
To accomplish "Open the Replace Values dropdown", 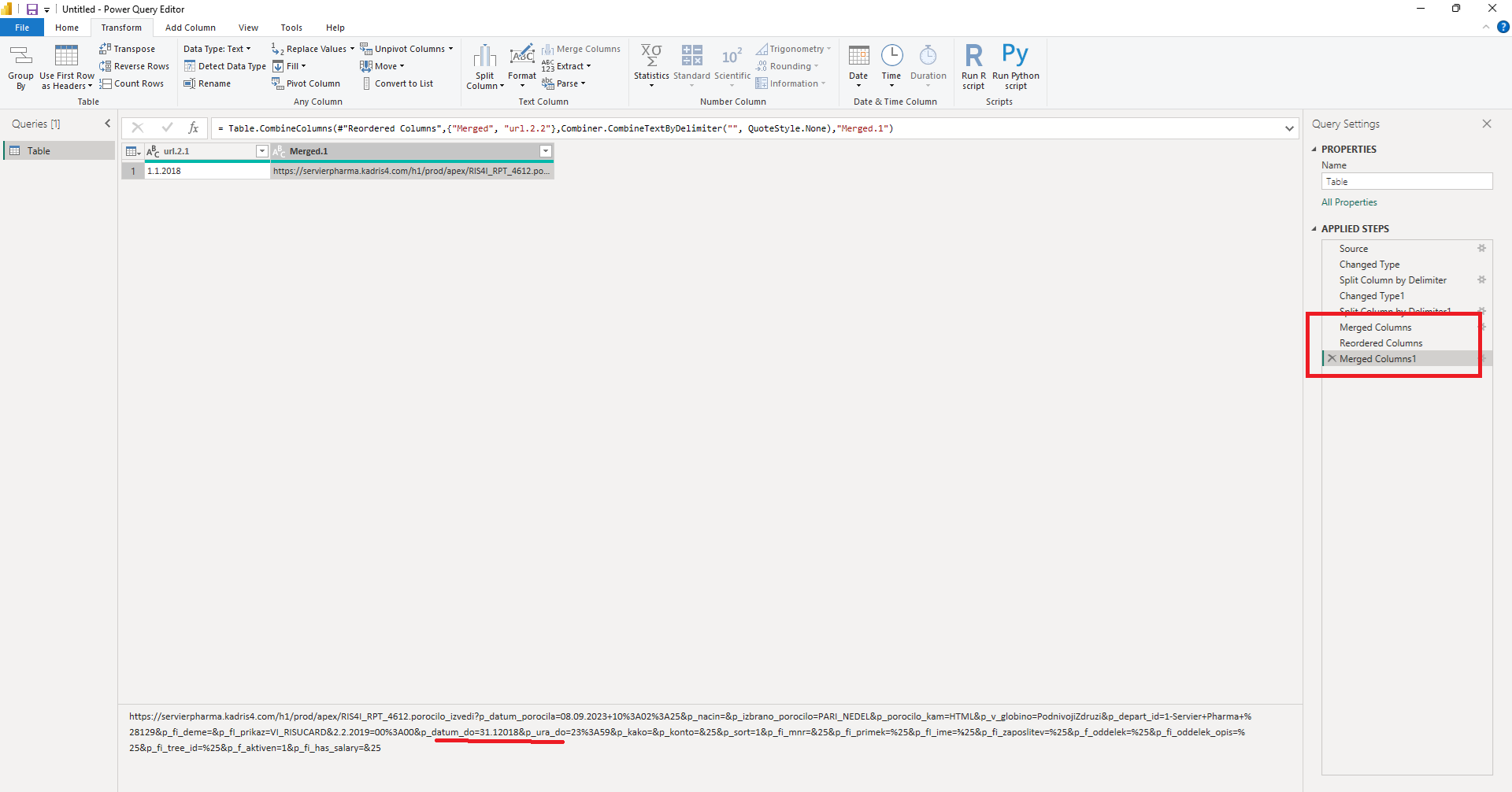I will tap(313, 49).
